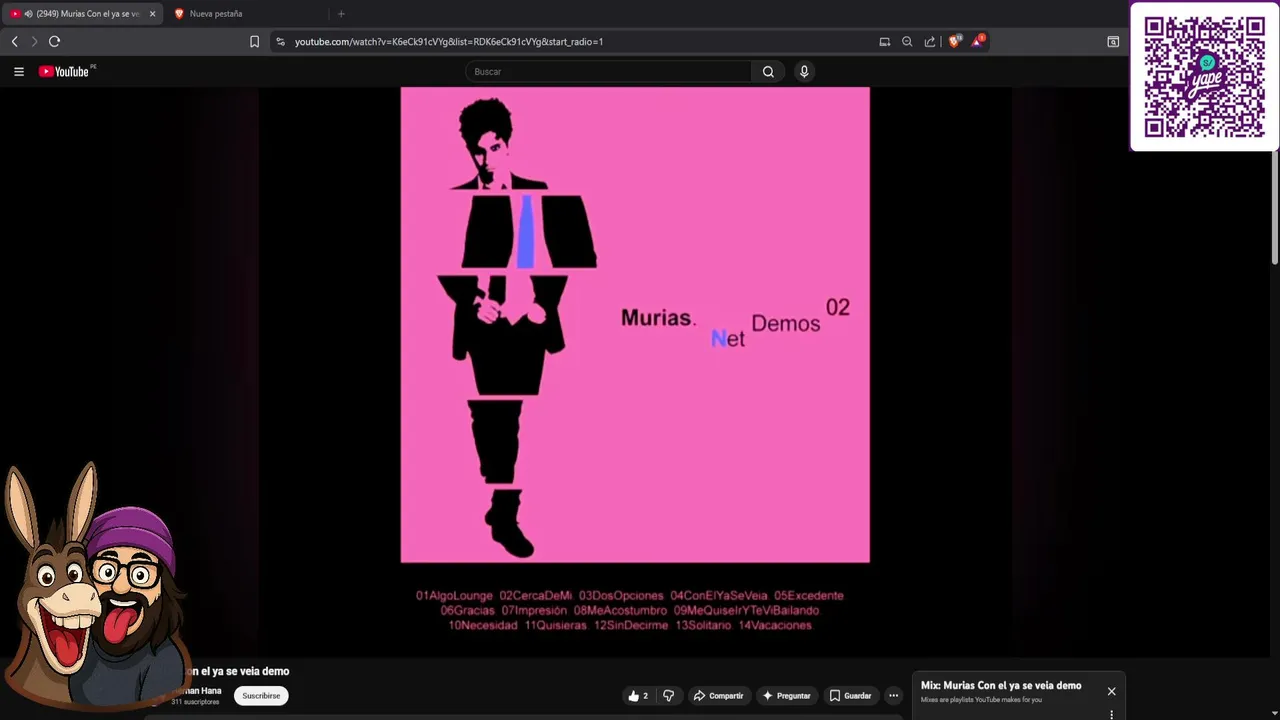Toggle the browser sidebar panel icon

pyautogui.click(x=1113, y=42)
